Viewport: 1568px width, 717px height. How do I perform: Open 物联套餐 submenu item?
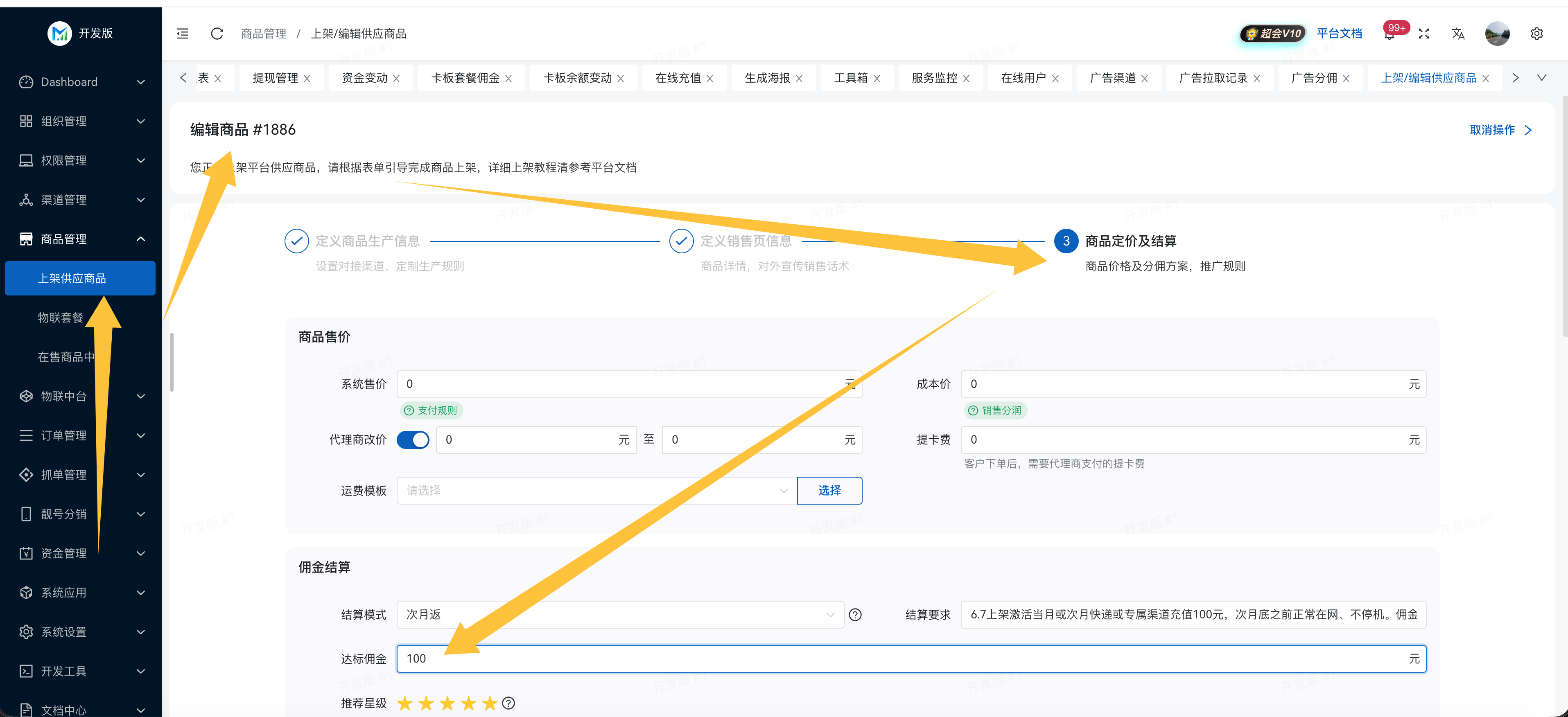[x=60, y=318]
